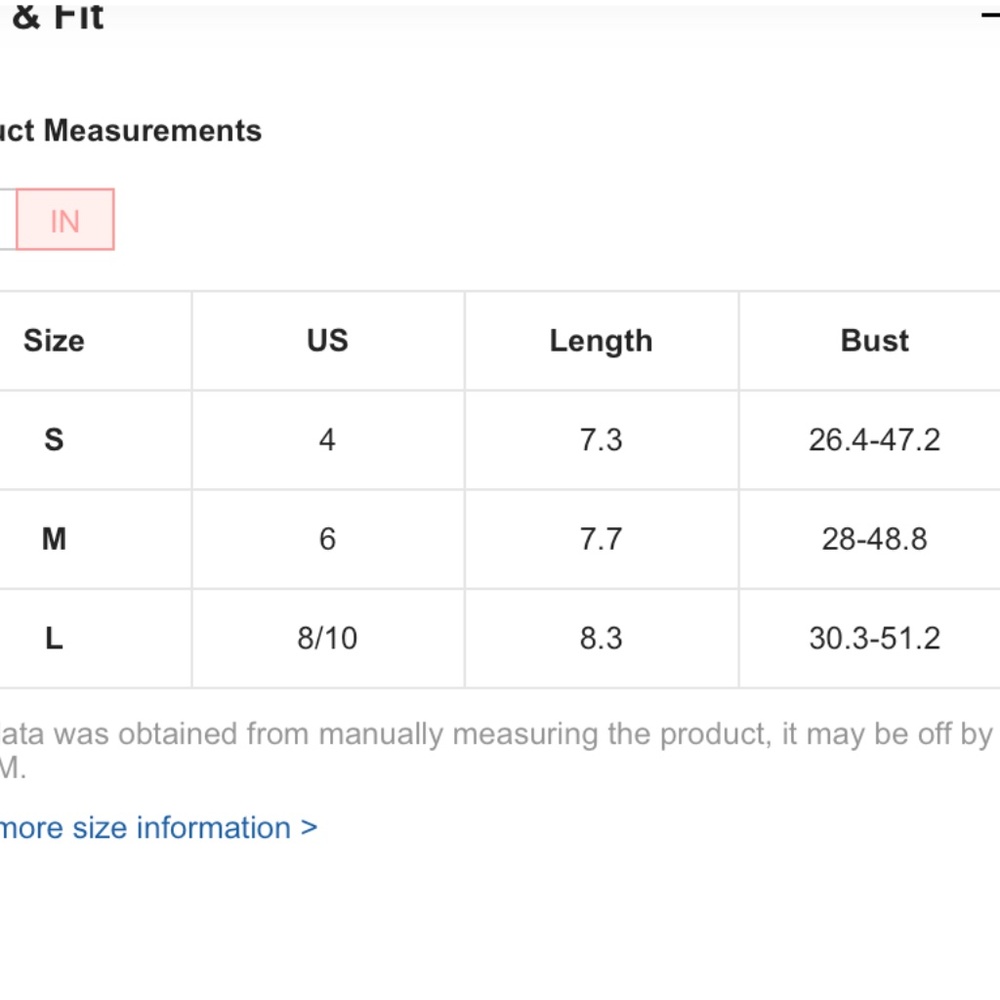Click the 7.7 length value
The image size is (1000, 1000).
tap(601, 539)
